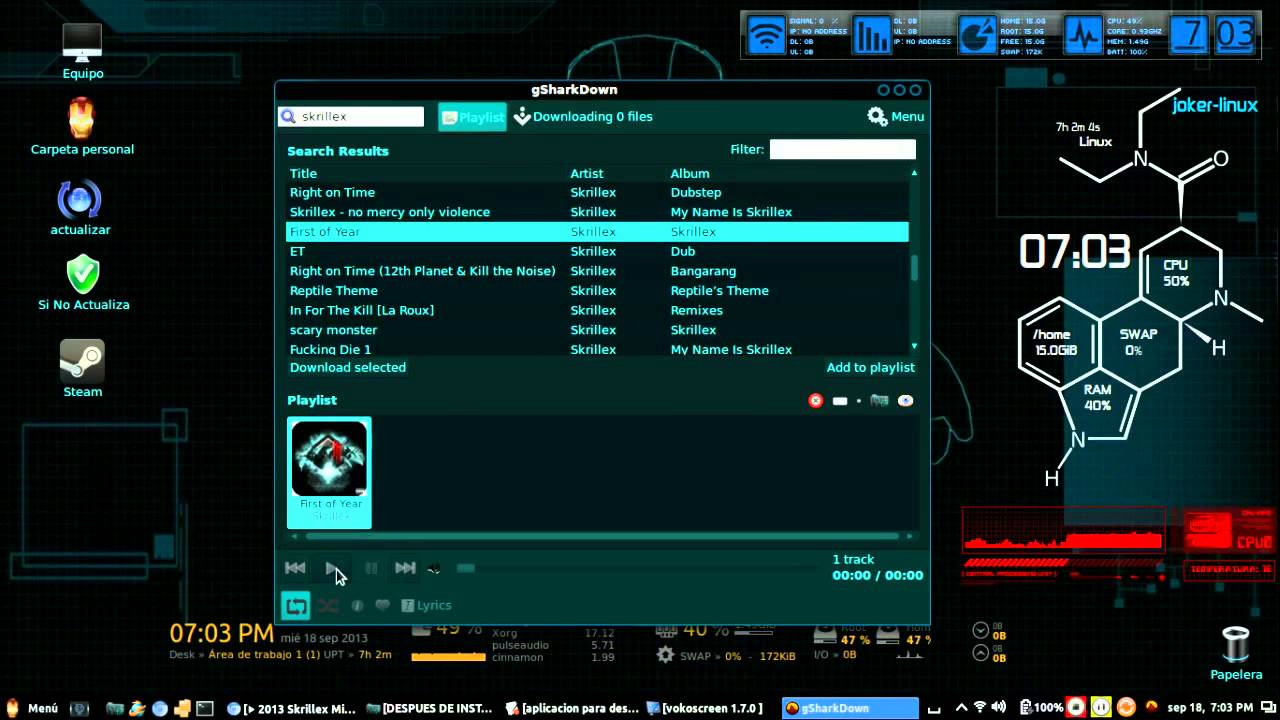
Task: Click the conky Wi-Fi signal widget icon
Action: tap(767, 36)
